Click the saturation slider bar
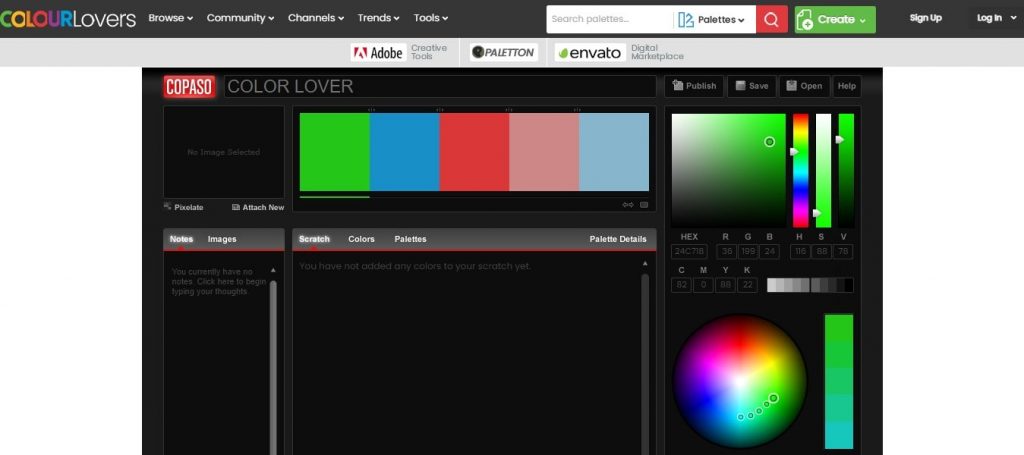Viewport: 1024px width, 455px height. [x=824, y=170]
